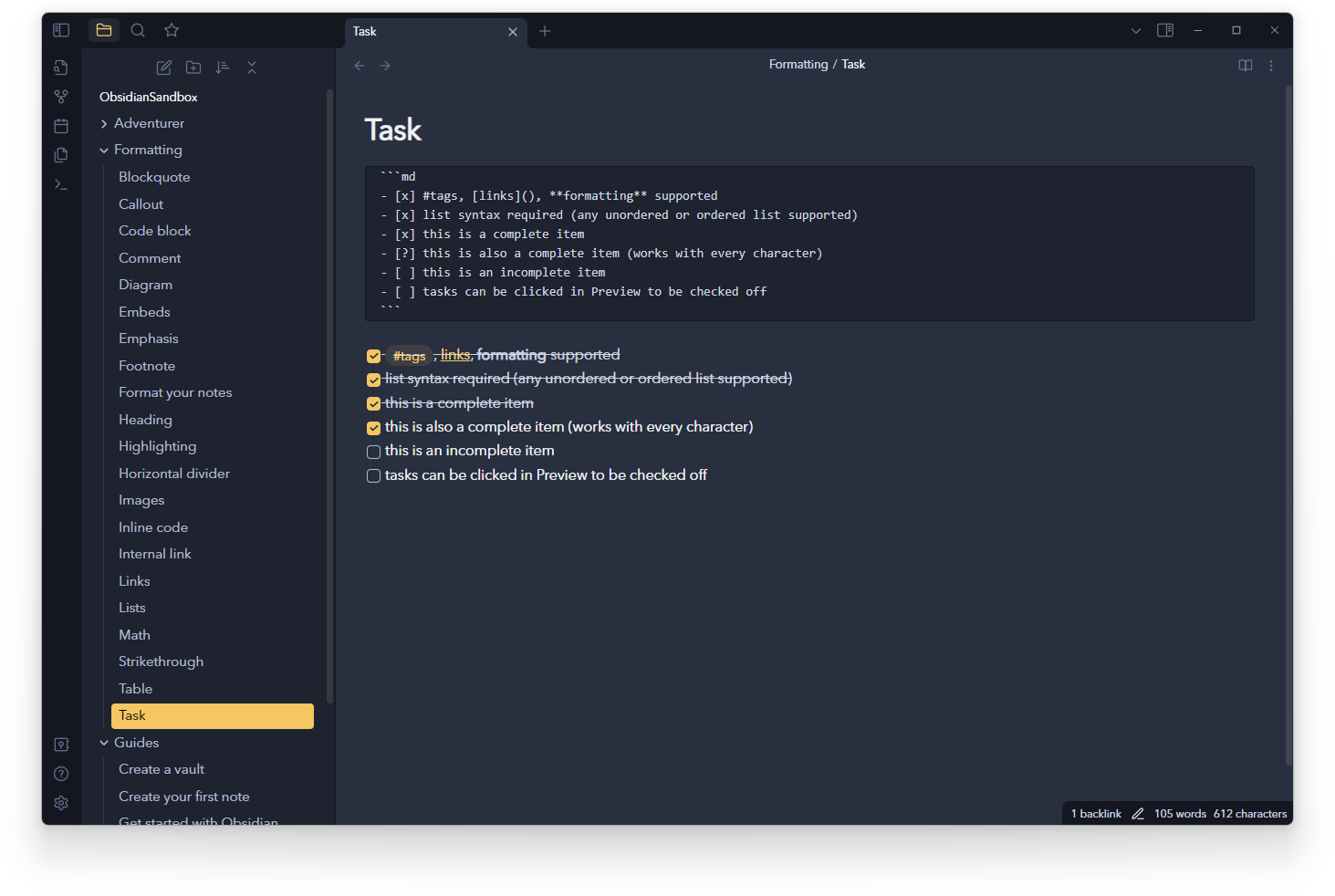Open the file explorer folder icon
The image size is (1335, 896).
click(104, 30)
